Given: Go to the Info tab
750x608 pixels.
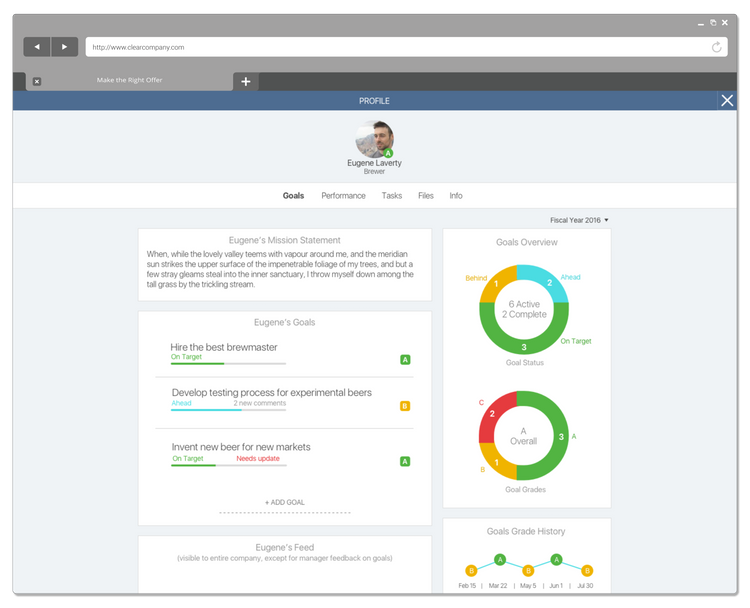Looking at the screenshot, I should (456, 196).
